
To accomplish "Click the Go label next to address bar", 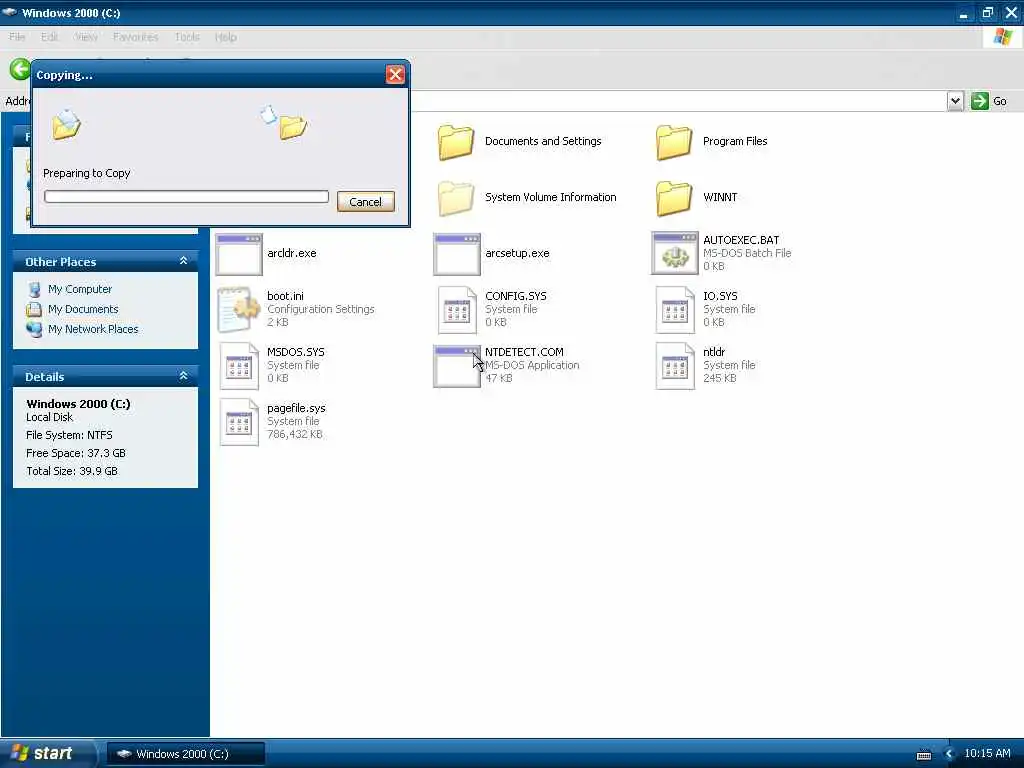I will (1000, 101).
